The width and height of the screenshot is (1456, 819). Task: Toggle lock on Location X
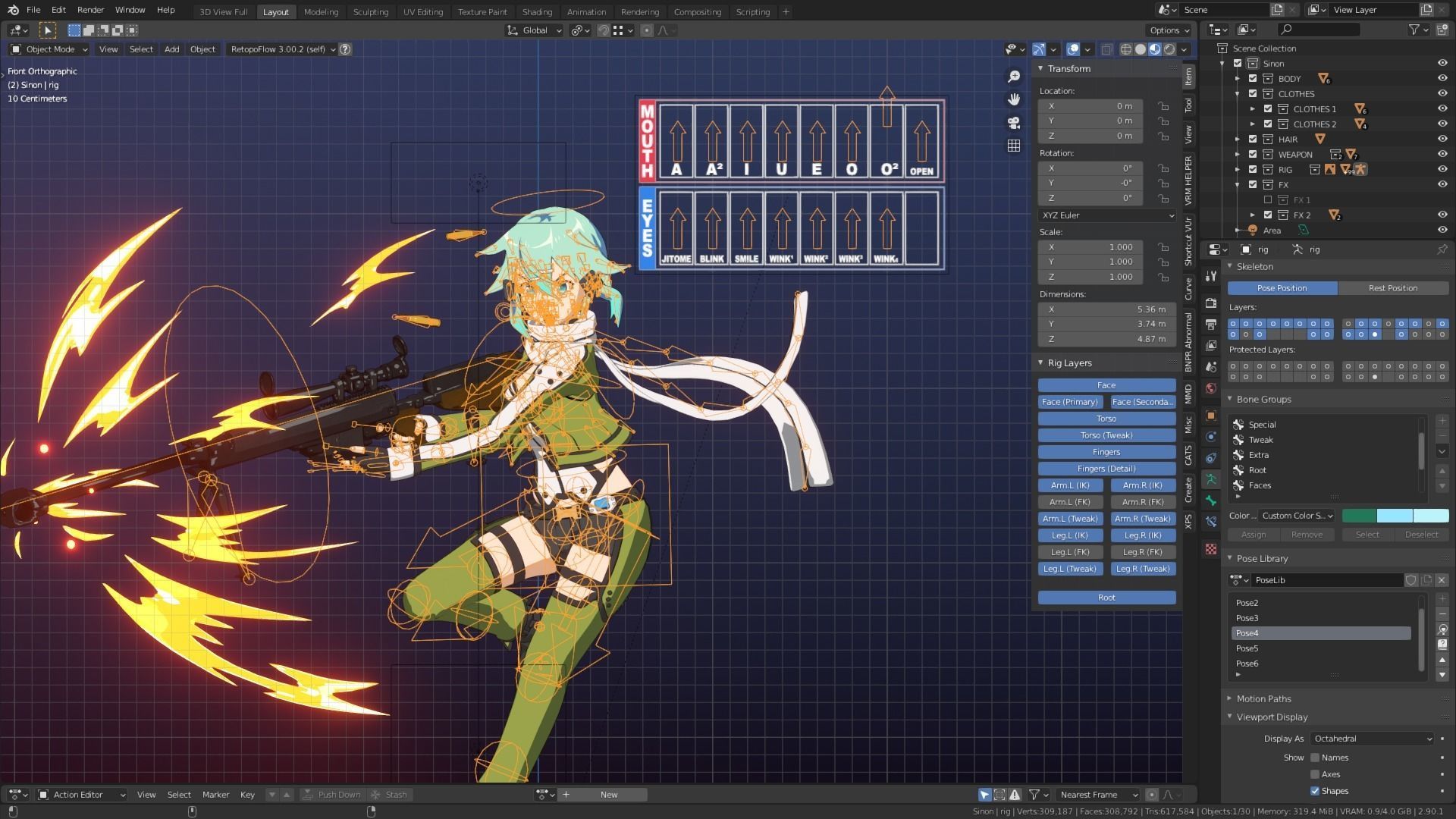tap(1163, 106)
